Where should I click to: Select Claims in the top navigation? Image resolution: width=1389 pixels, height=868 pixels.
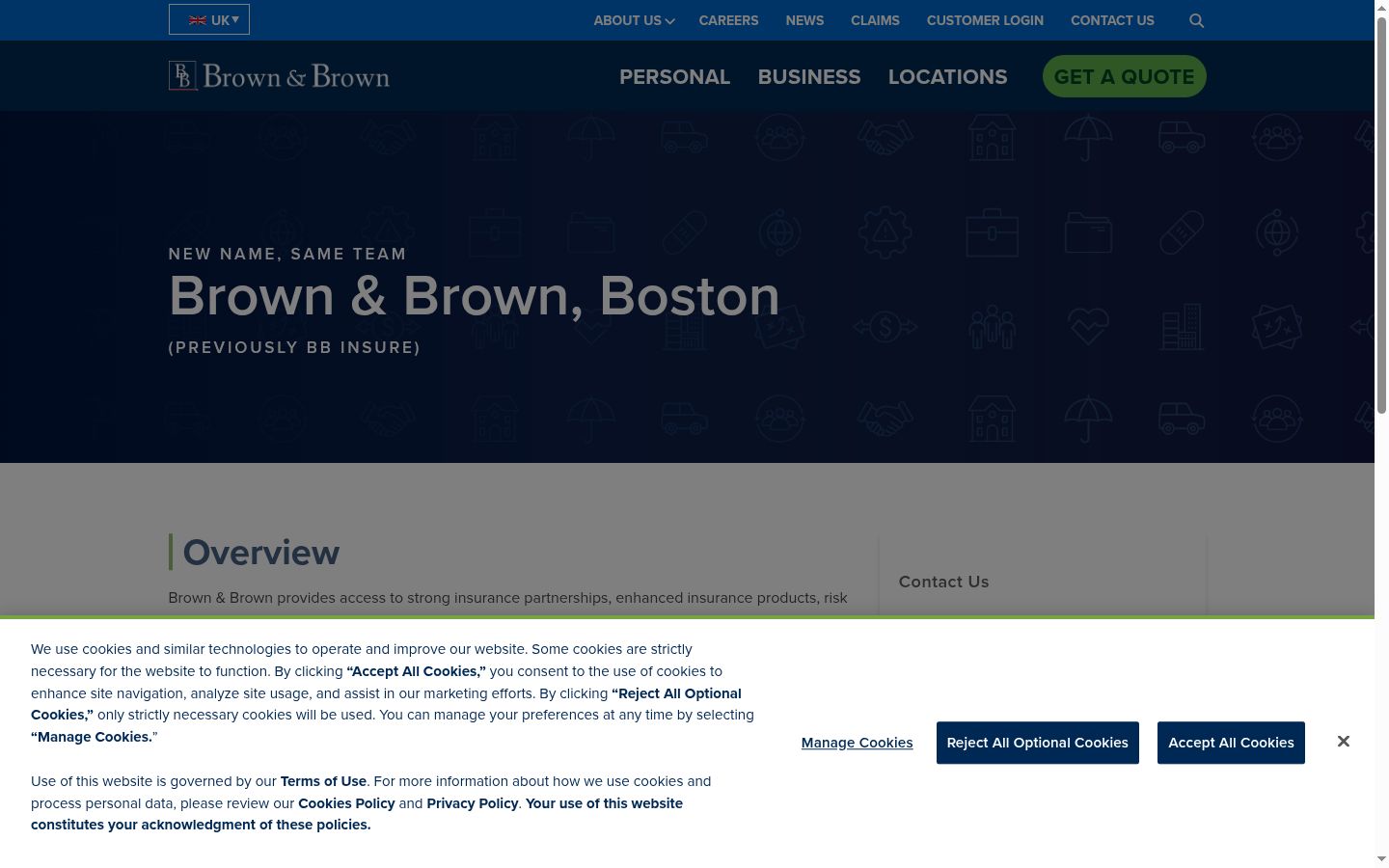[875, 20]
